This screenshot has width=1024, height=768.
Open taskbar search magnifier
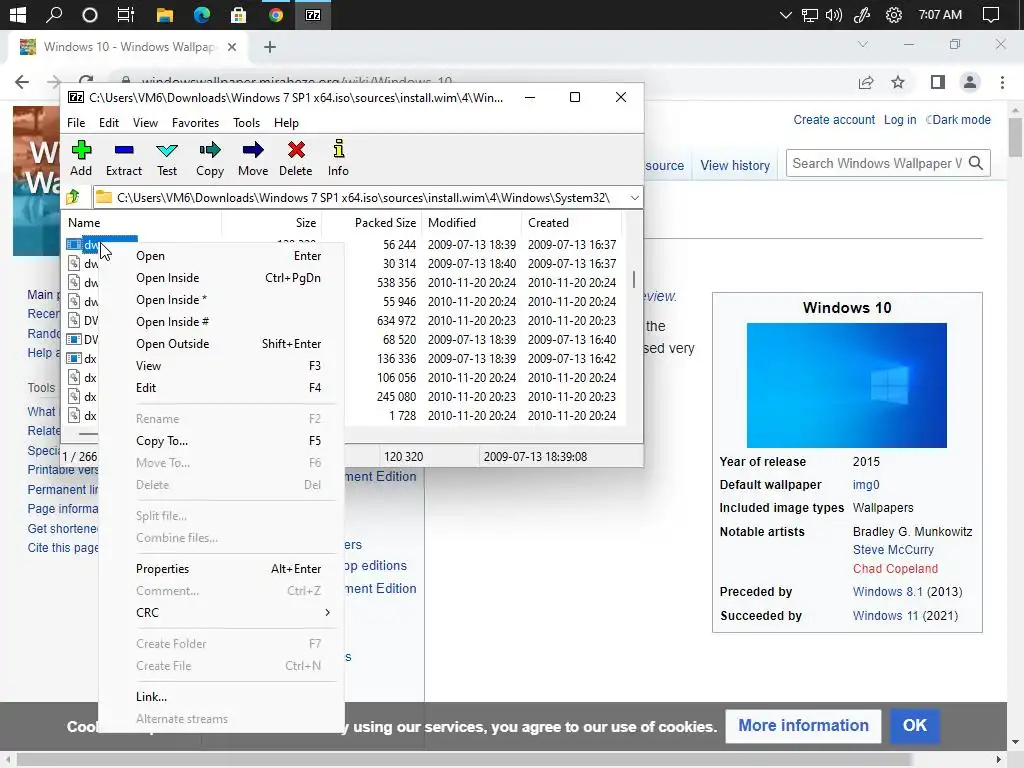coord(54,14)
